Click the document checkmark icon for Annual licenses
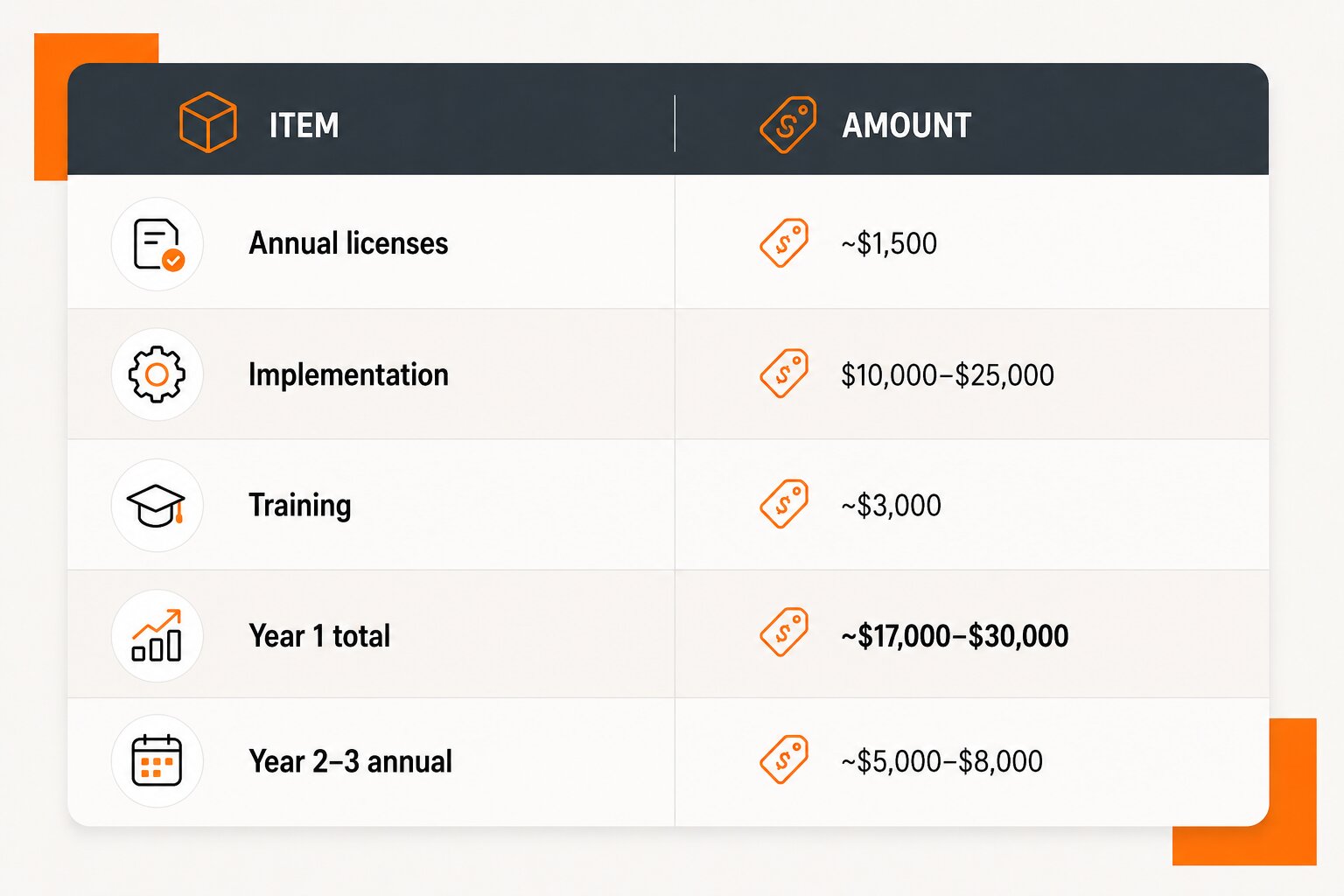This screenshot has height=896, width=1344. [157, 243]
